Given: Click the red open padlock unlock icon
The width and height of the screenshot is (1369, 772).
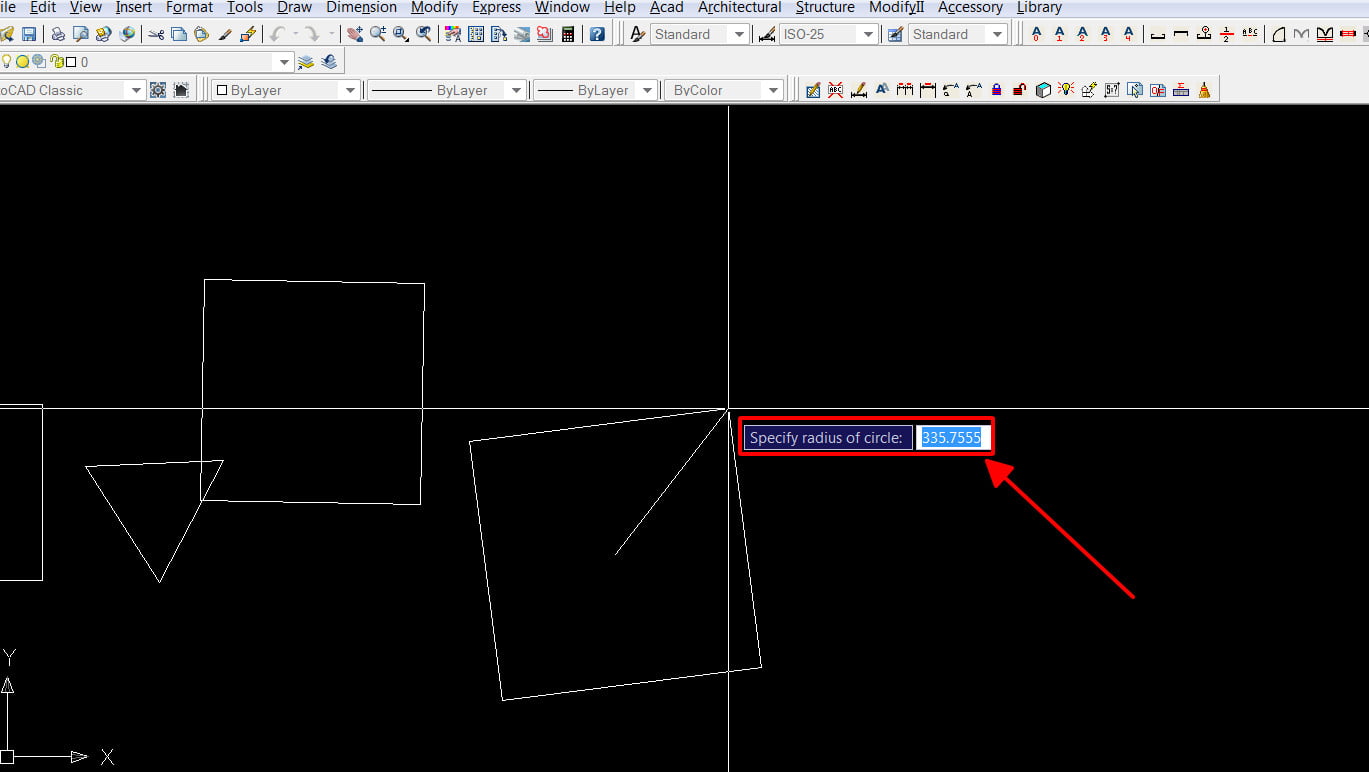Looking at the screenshot, I should [x=1020, y=90].
